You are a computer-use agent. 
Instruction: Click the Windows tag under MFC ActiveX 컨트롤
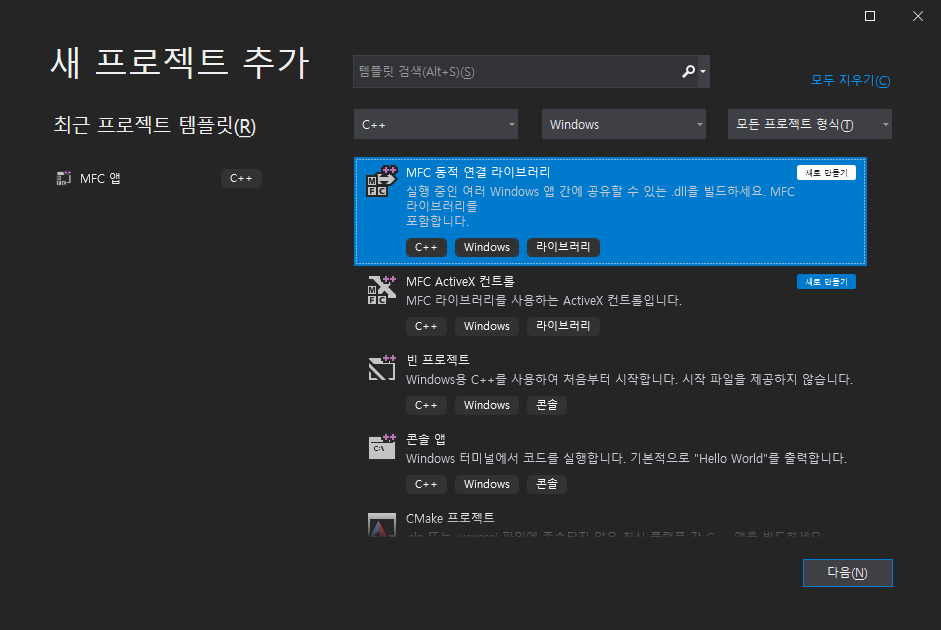point(487,326)
